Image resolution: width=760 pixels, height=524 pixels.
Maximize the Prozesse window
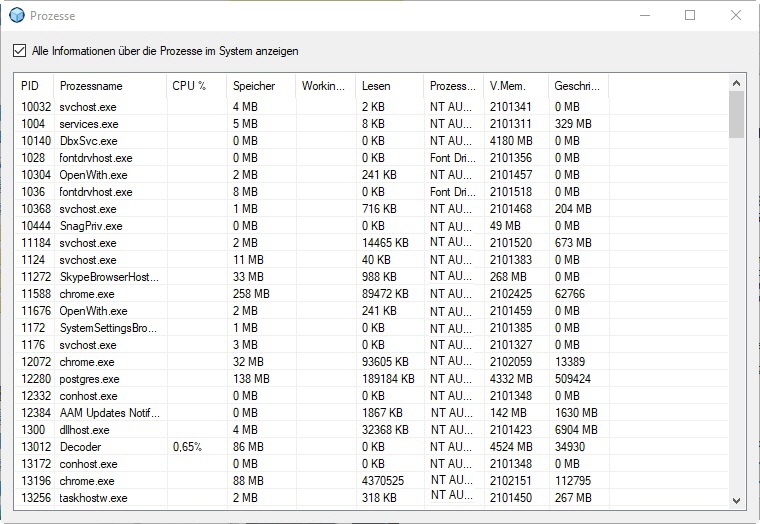690,16
